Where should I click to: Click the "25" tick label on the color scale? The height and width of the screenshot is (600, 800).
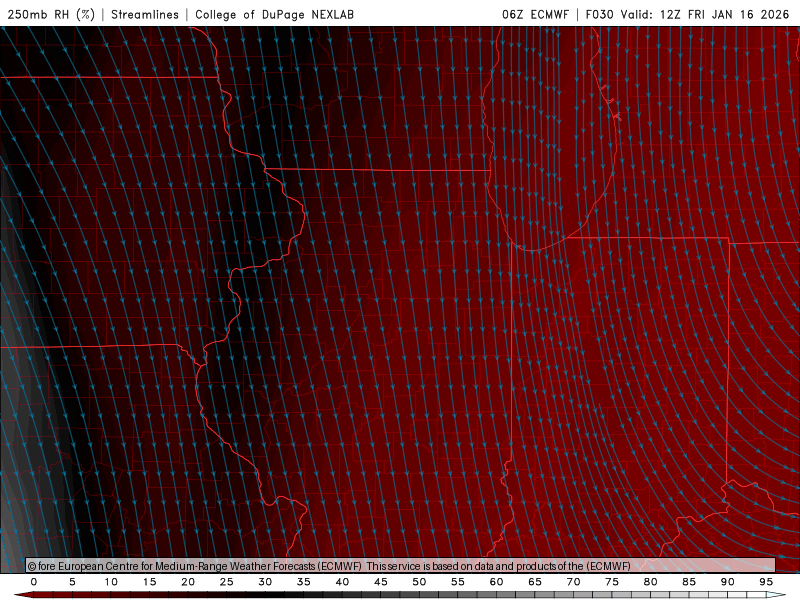(227, 582)
